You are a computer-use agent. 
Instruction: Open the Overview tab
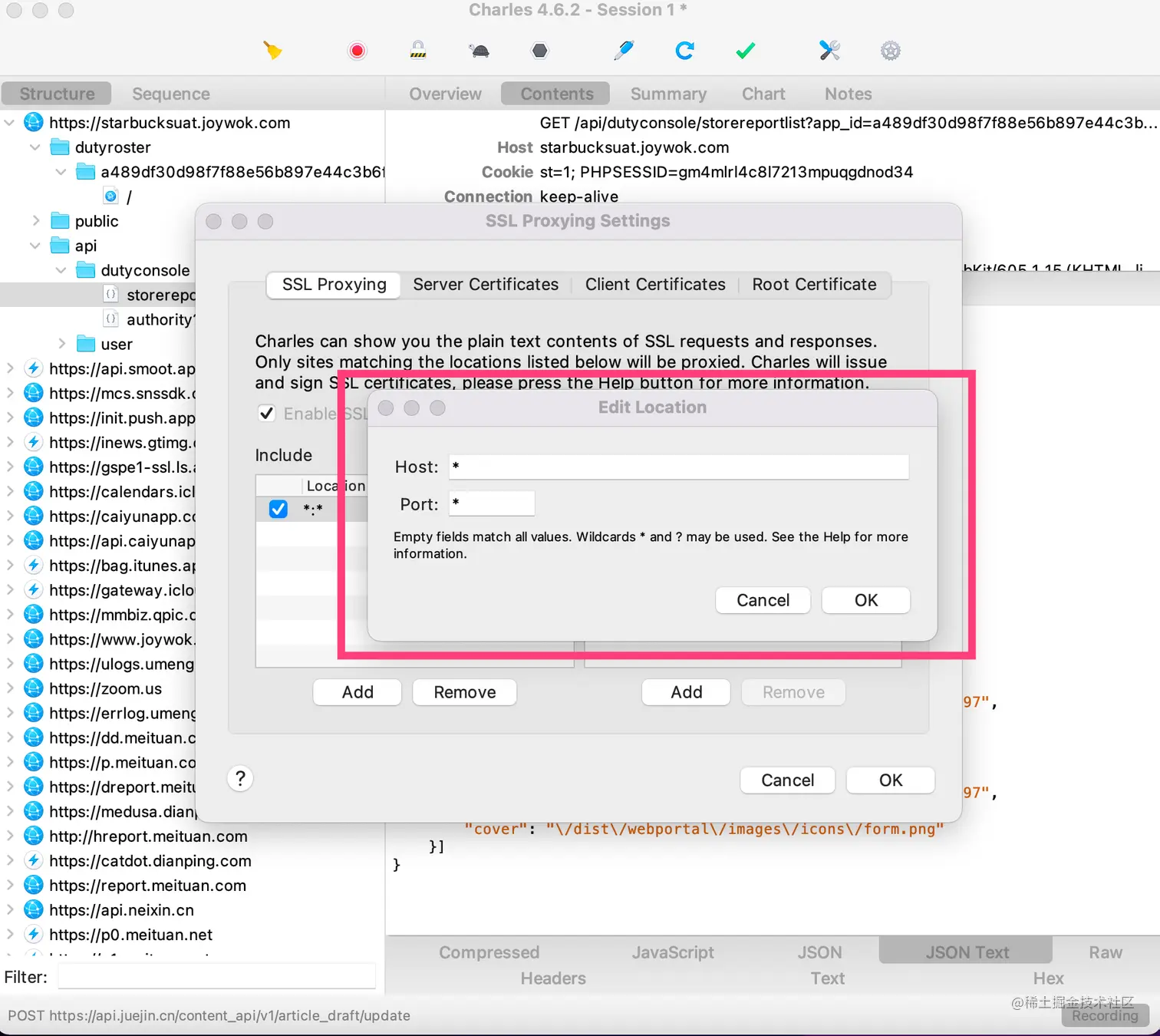[445, 94]
